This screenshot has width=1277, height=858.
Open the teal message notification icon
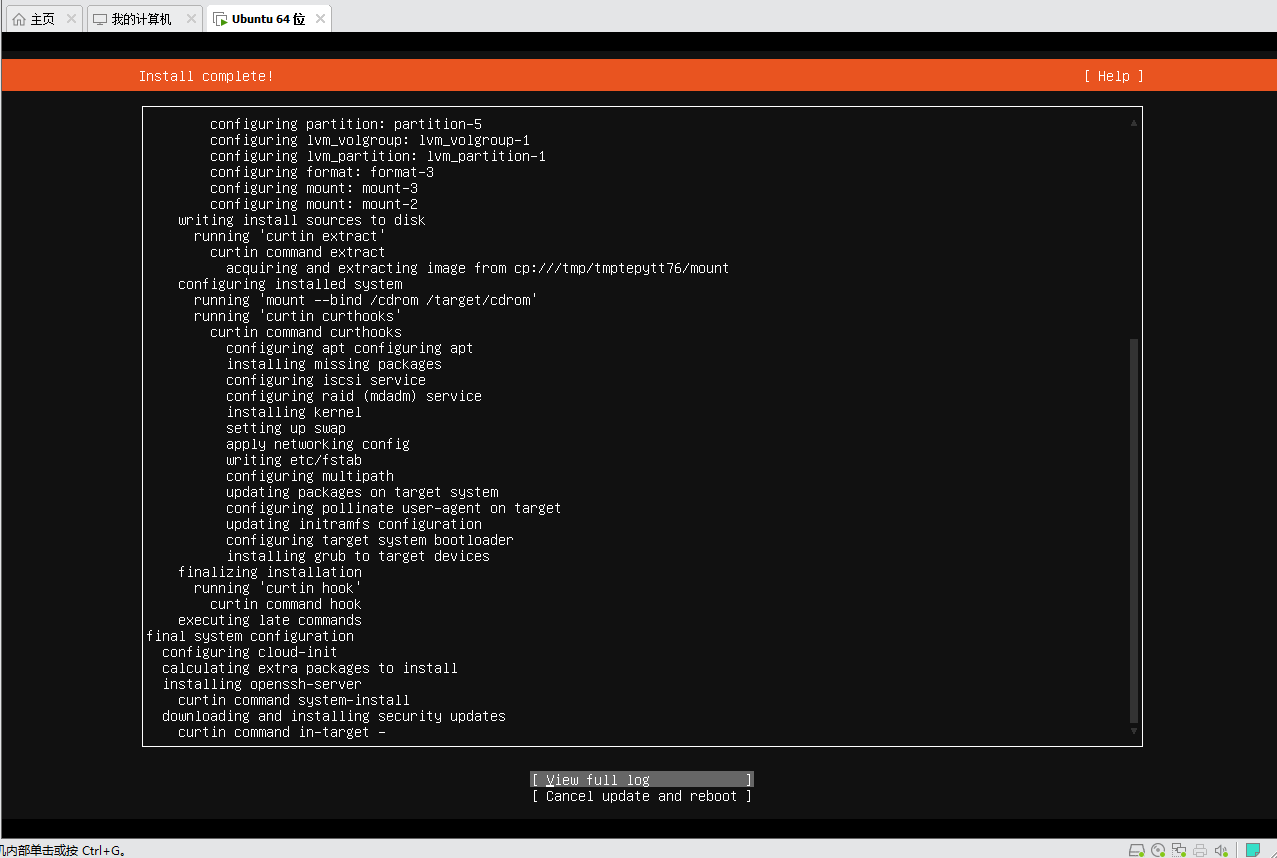pos(1253,849)
